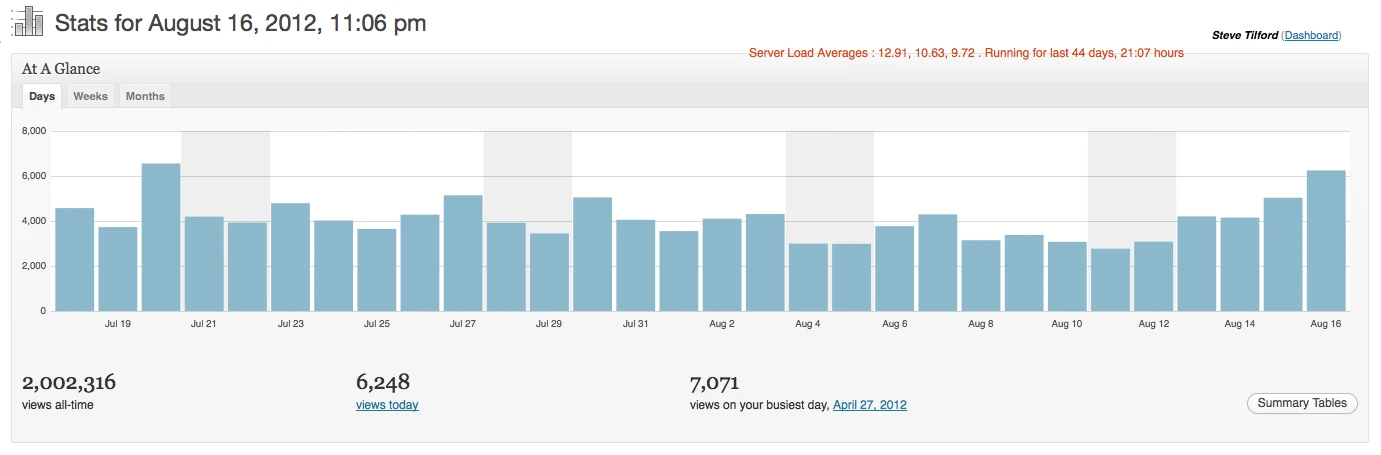Switch to the Days tab
Viewport: 1381px width, 455px height.
pos(42,96)
